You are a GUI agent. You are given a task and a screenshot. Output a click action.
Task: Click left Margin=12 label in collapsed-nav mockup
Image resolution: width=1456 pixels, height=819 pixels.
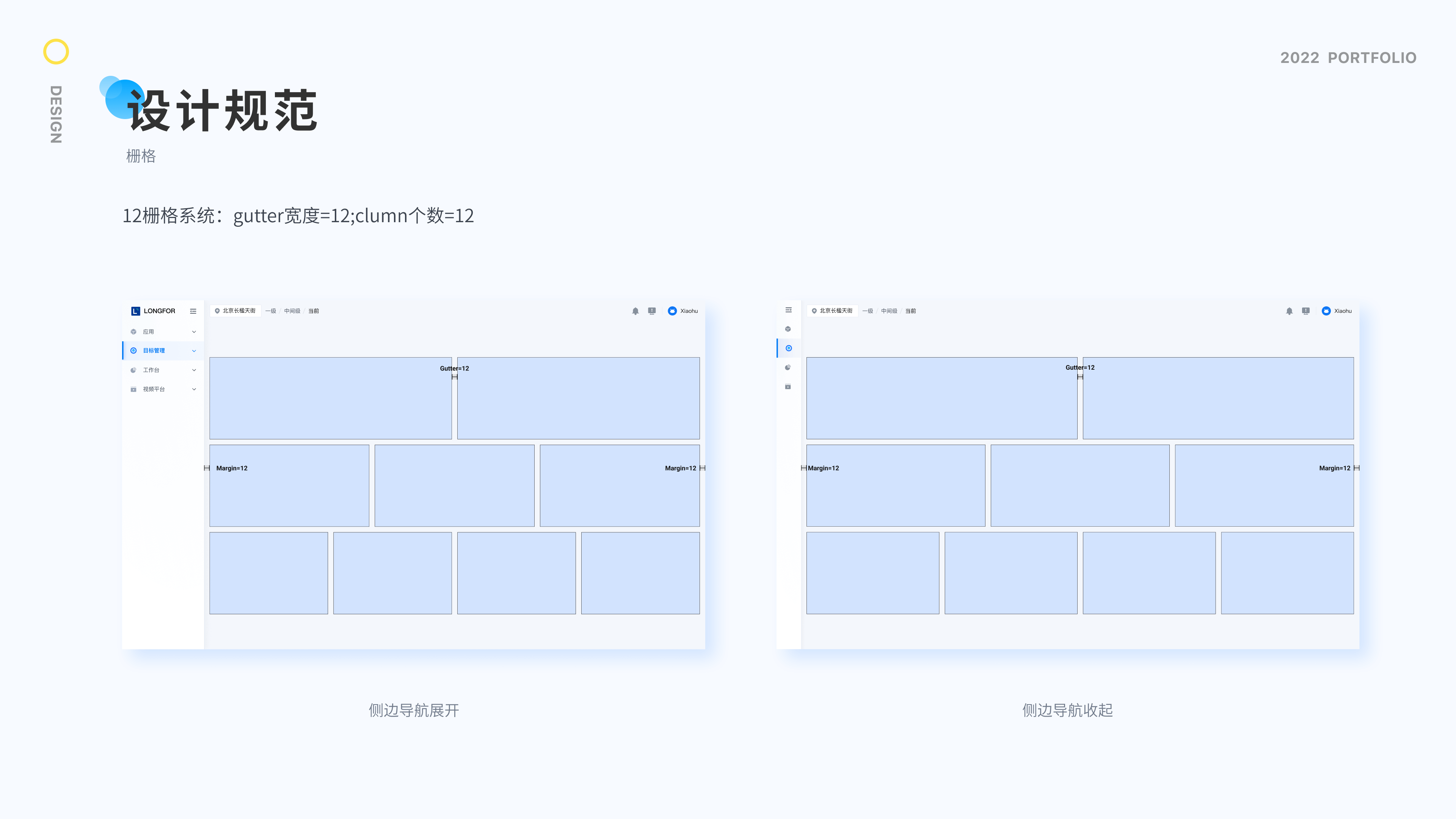[x=824, y=468]
